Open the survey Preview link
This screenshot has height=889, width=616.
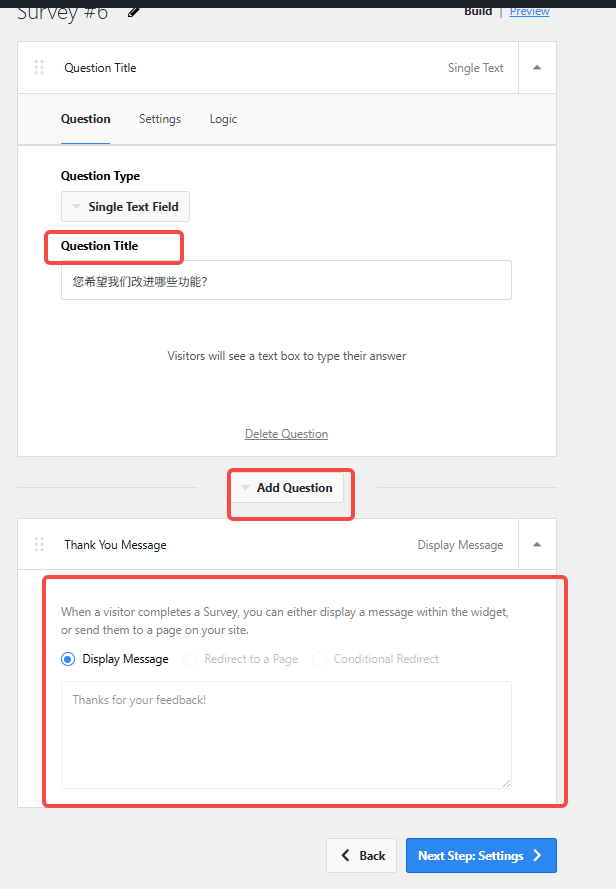[529, 11]
